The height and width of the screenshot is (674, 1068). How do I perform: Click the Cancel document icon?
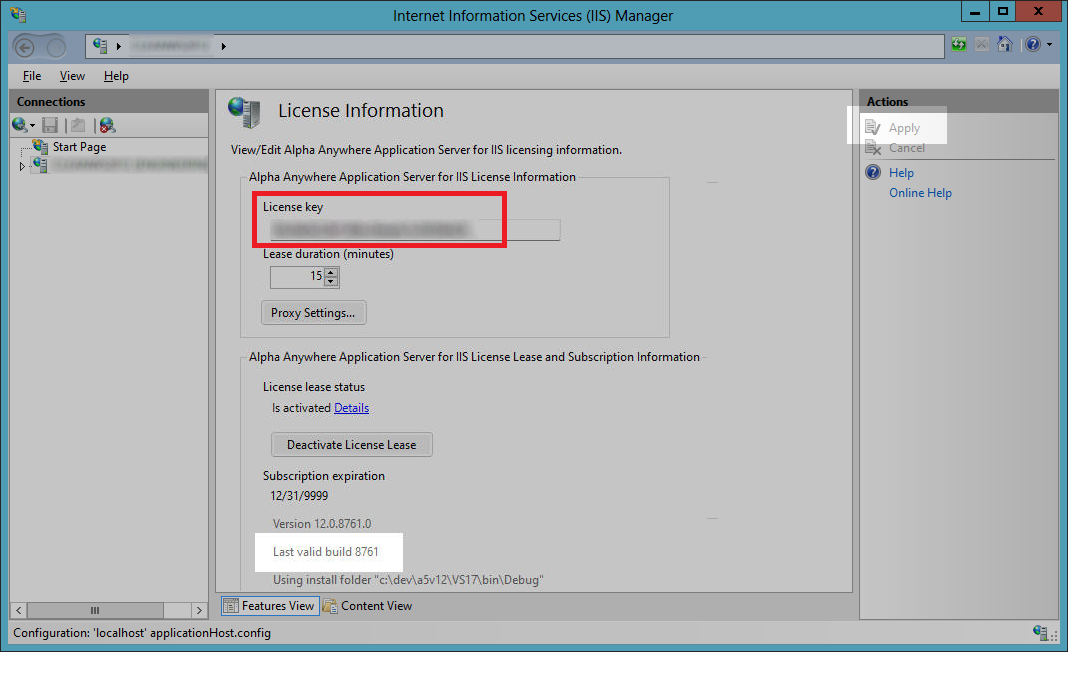[x=873, y=147]
